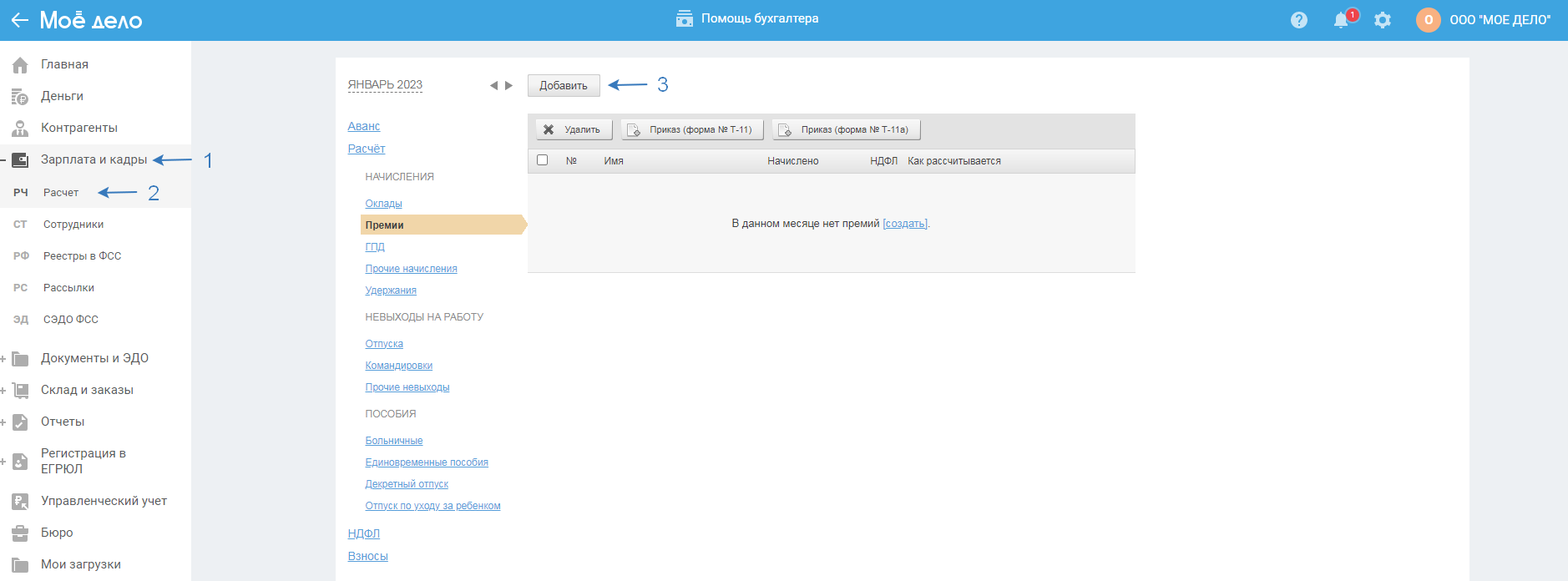Click the ООО "МОЕ ДЕЛО" company name

[1500, 20]
